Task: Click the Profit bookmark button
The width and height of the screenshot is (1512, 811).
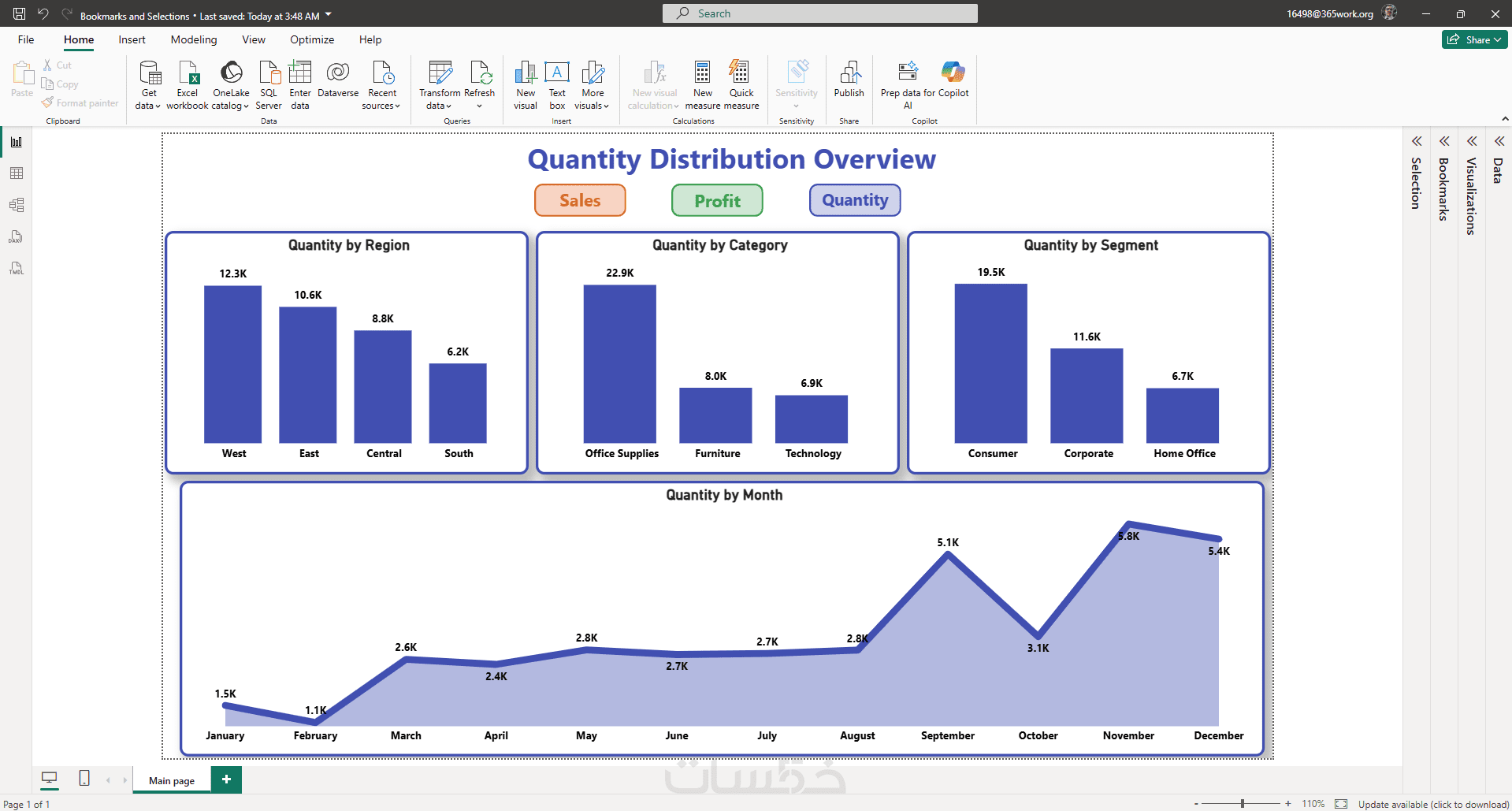Action: click(717, 200)
